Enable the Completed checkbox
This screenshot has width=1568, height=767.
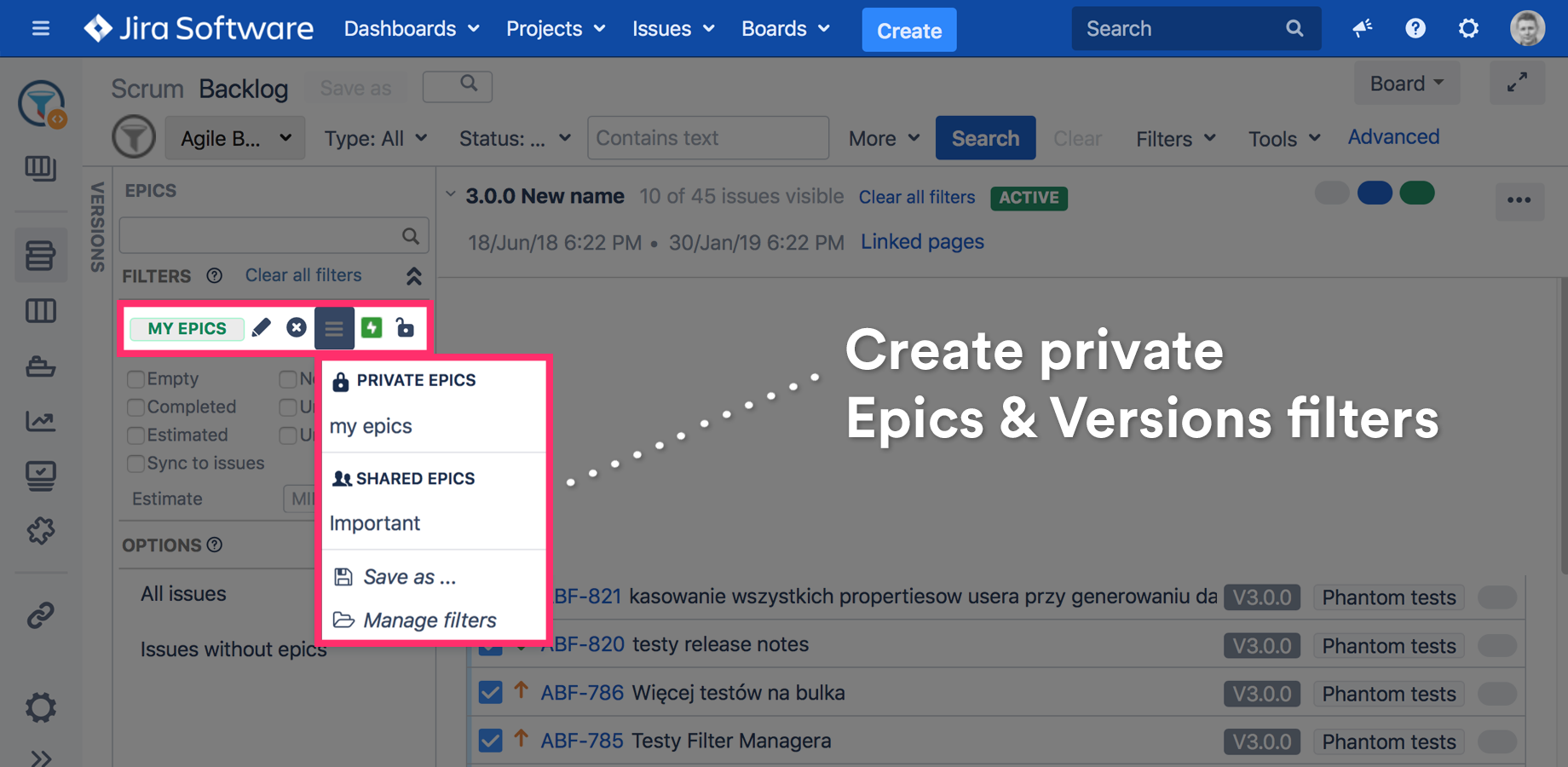pos(135,407)
